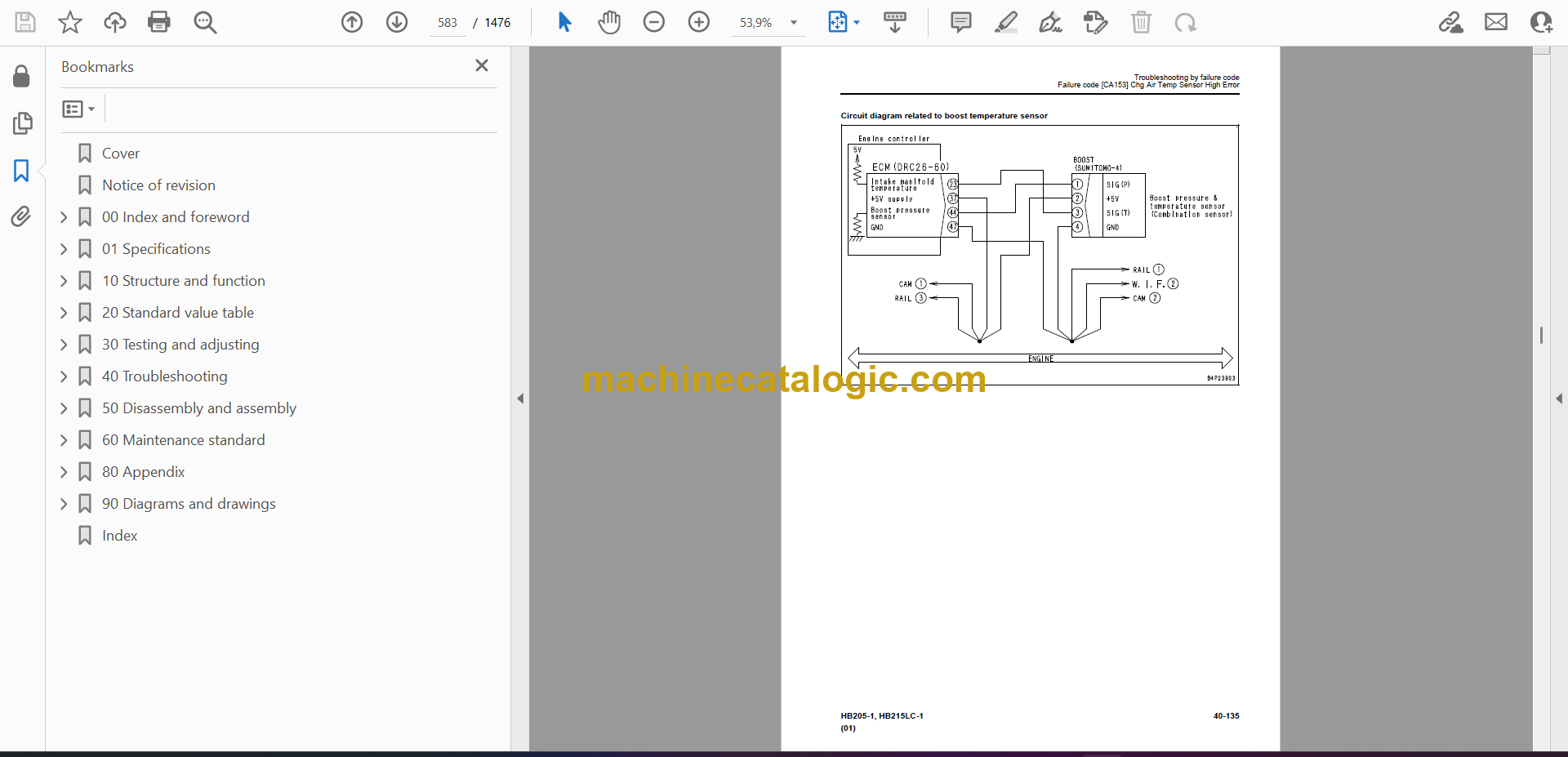Screen dimensions: 1568x757
Task: Click the rotate redo arrow icon
Action: pyautogui.click(x=1186, y=22)
